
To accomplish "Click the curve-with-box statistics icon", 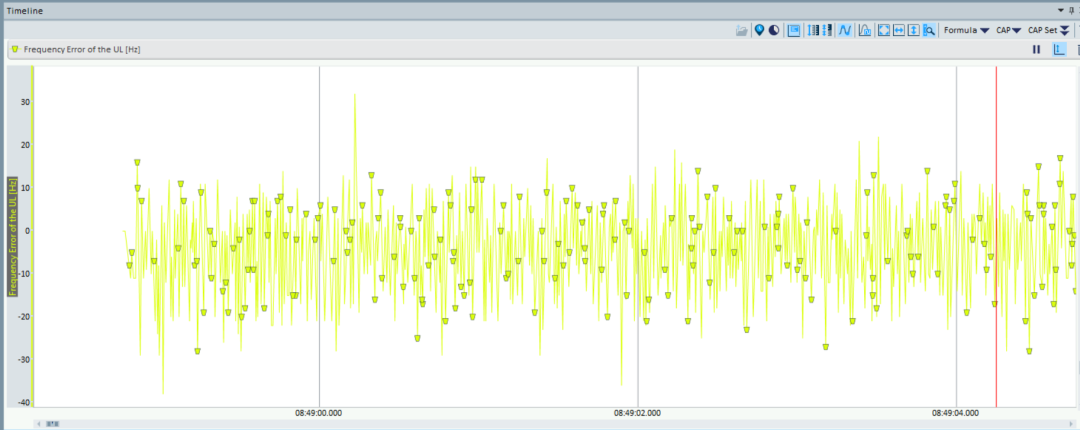I will 866,30.
